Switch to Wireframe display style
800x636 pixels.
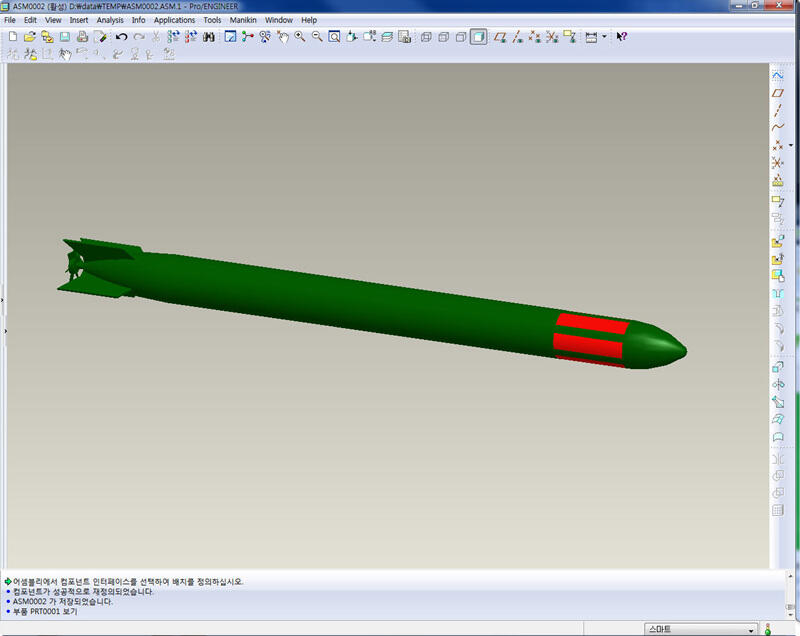click(426, 37)
